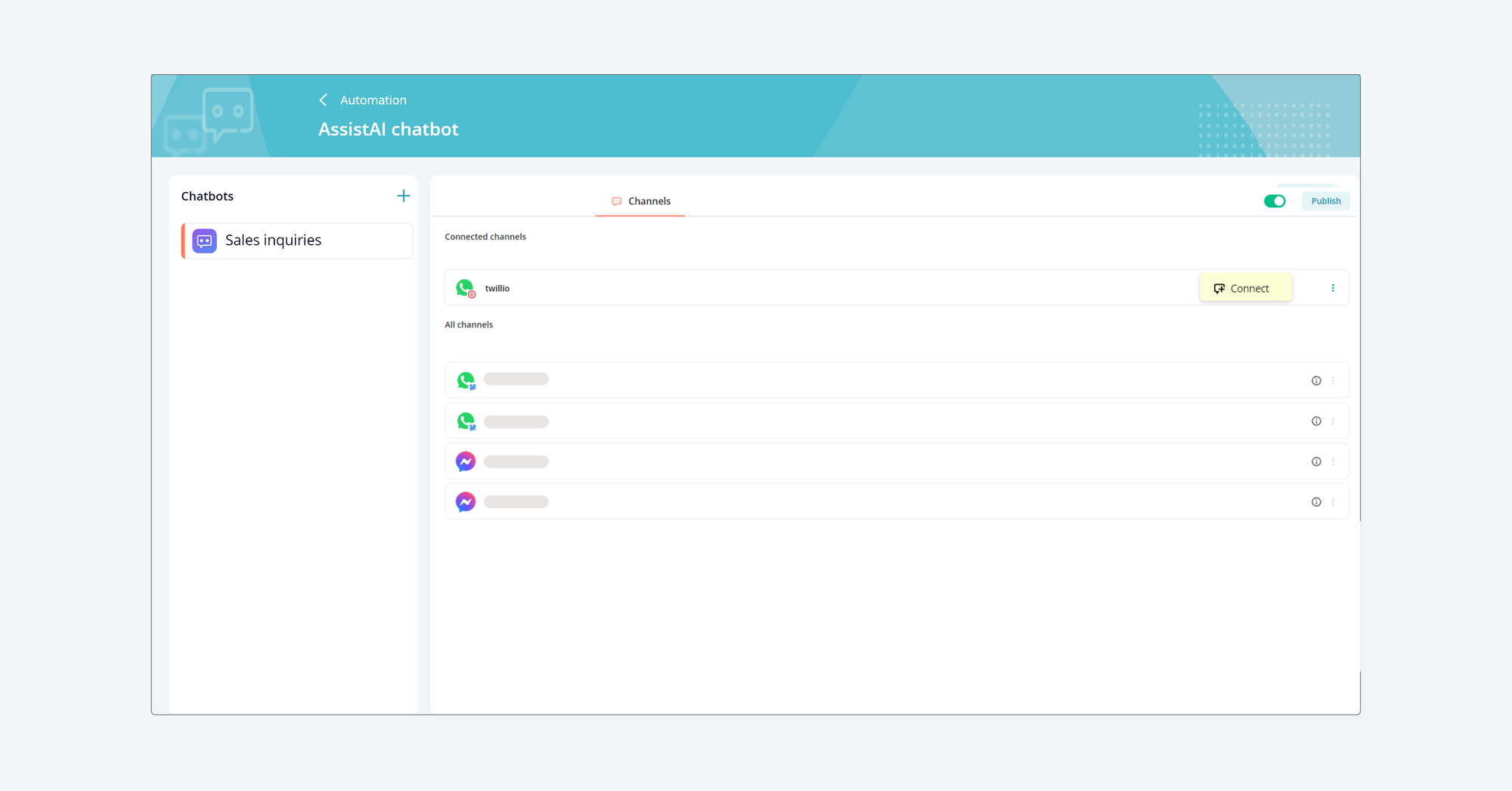Disable the chatbot activation toggle
Image resolution: width=1512 pixels, height=791 pixels.
point(1275,201)
